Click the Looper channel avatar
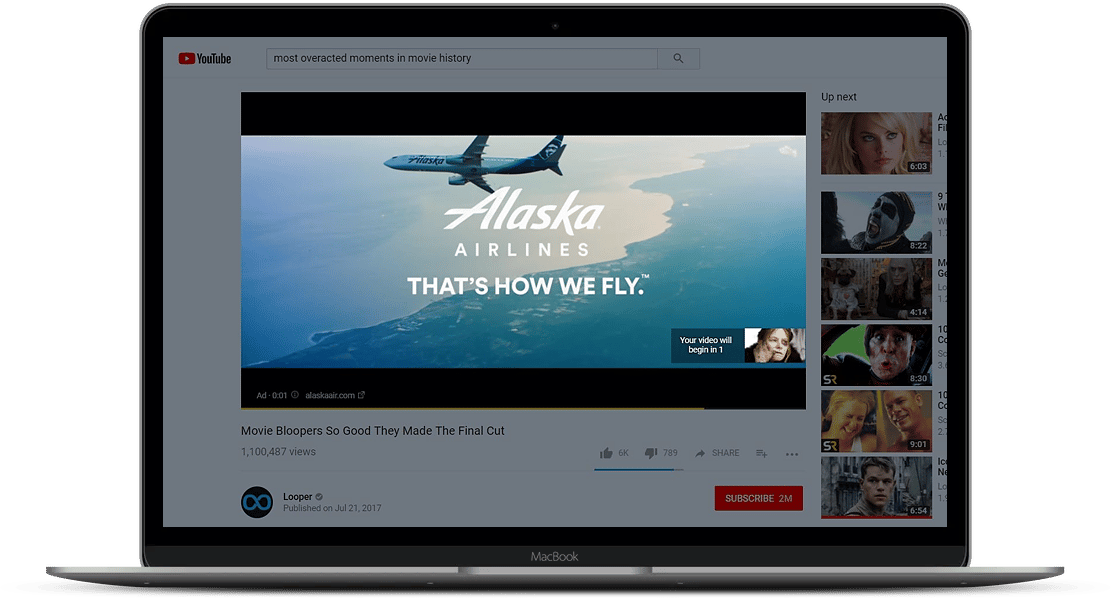 pyautogui.click(x=256, y=502)
